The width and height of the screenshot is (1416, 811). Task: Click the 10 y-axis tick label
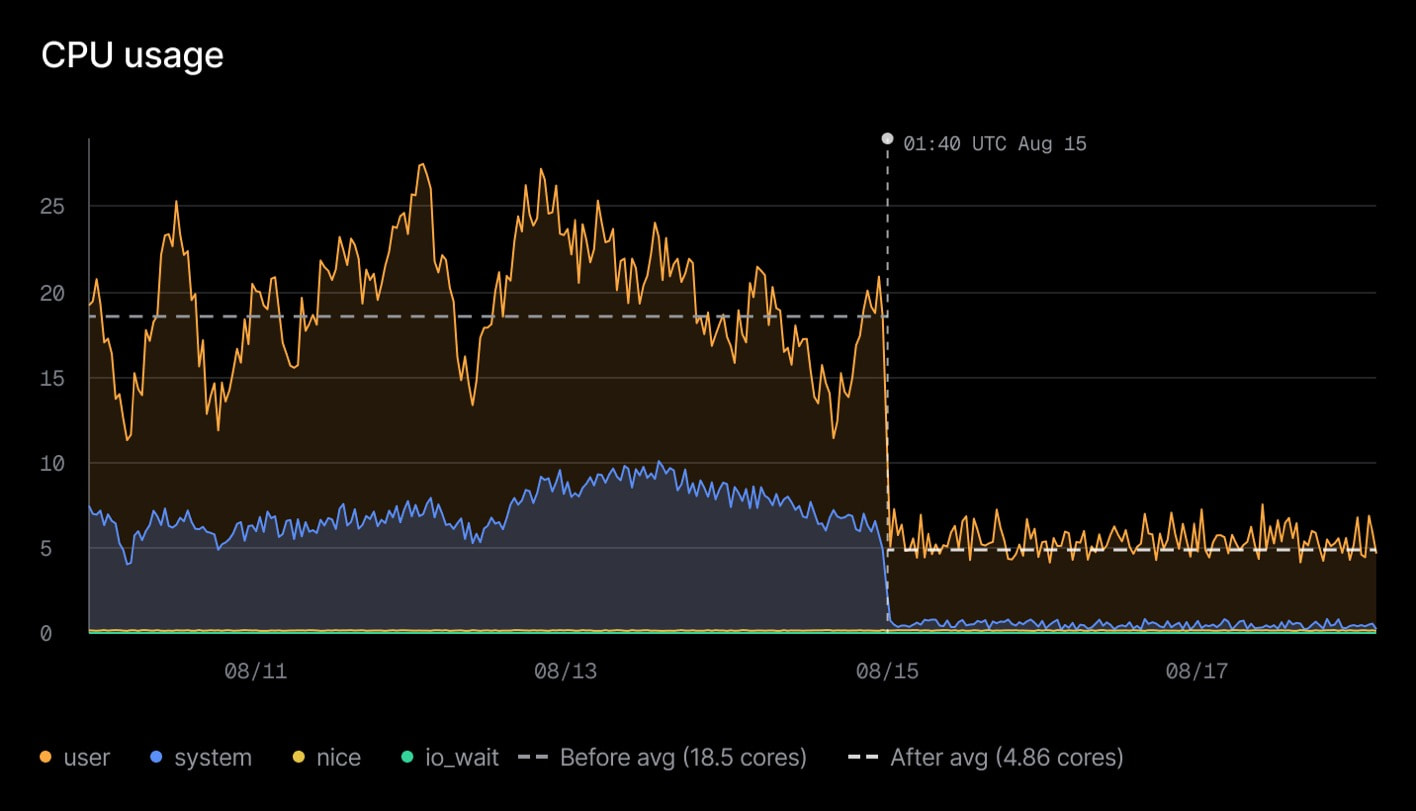(x=52, y=463)
